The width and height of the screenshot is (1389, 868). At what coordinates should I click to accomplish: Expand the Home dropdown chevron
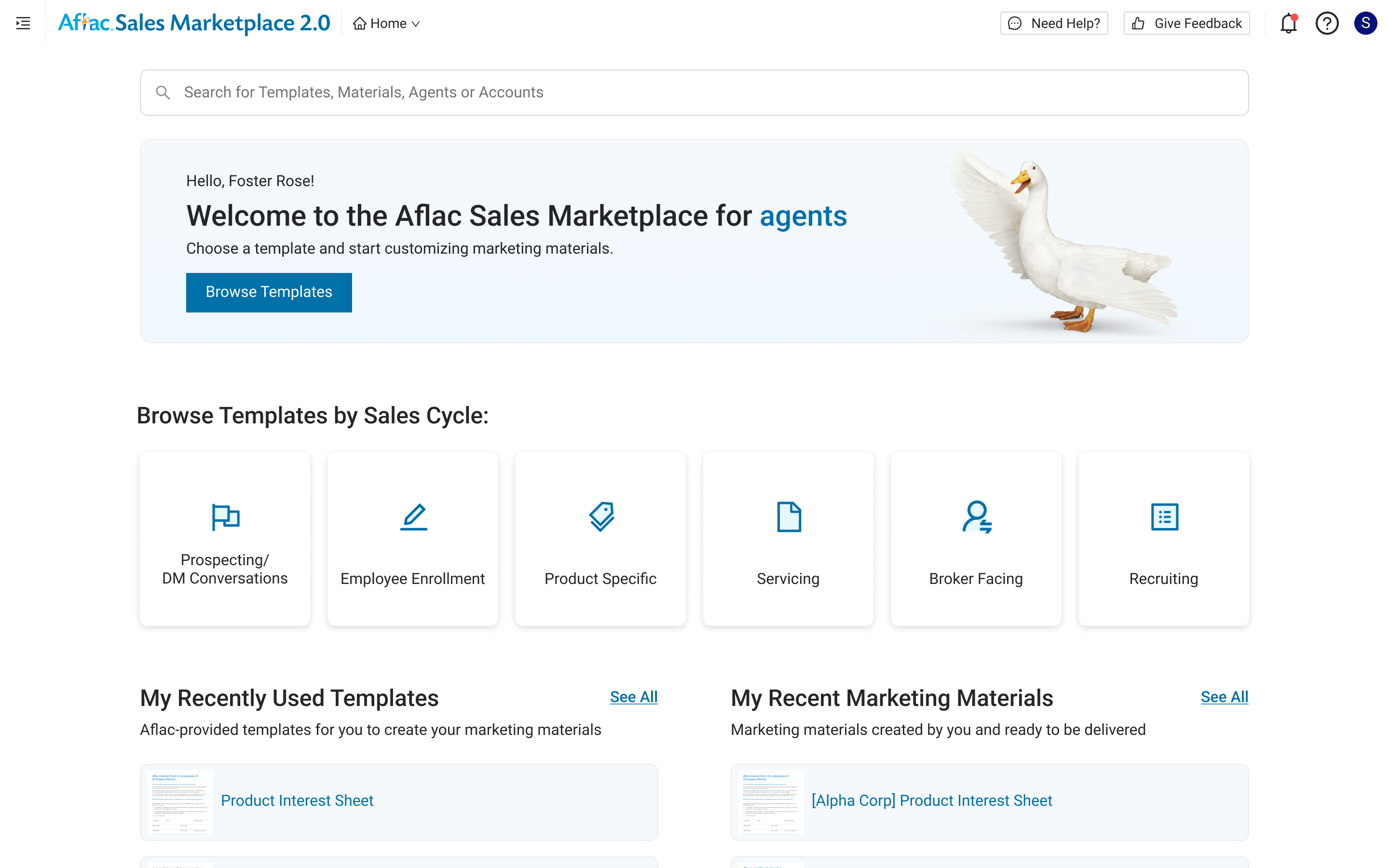416,24
